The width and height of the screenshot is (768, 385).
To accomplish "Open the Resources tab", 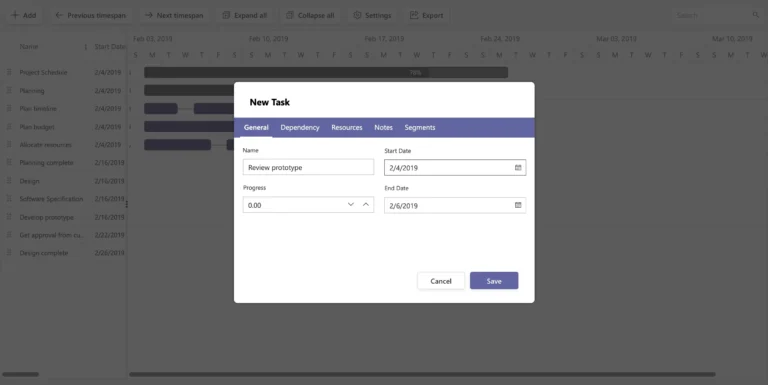I will [347, 127].
